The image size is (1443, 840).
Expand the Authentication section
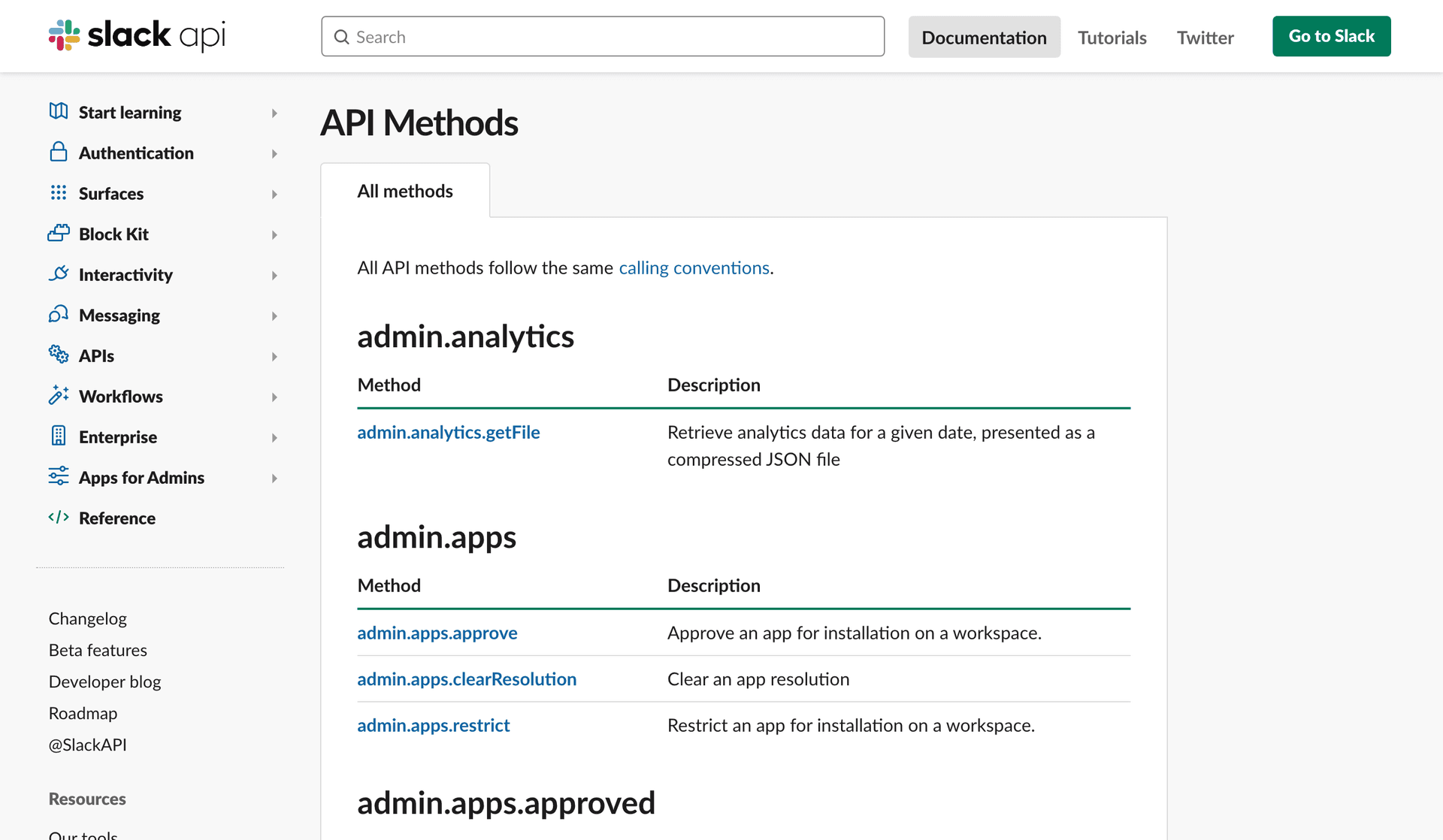pyautogui.click(x=274, y=153)
